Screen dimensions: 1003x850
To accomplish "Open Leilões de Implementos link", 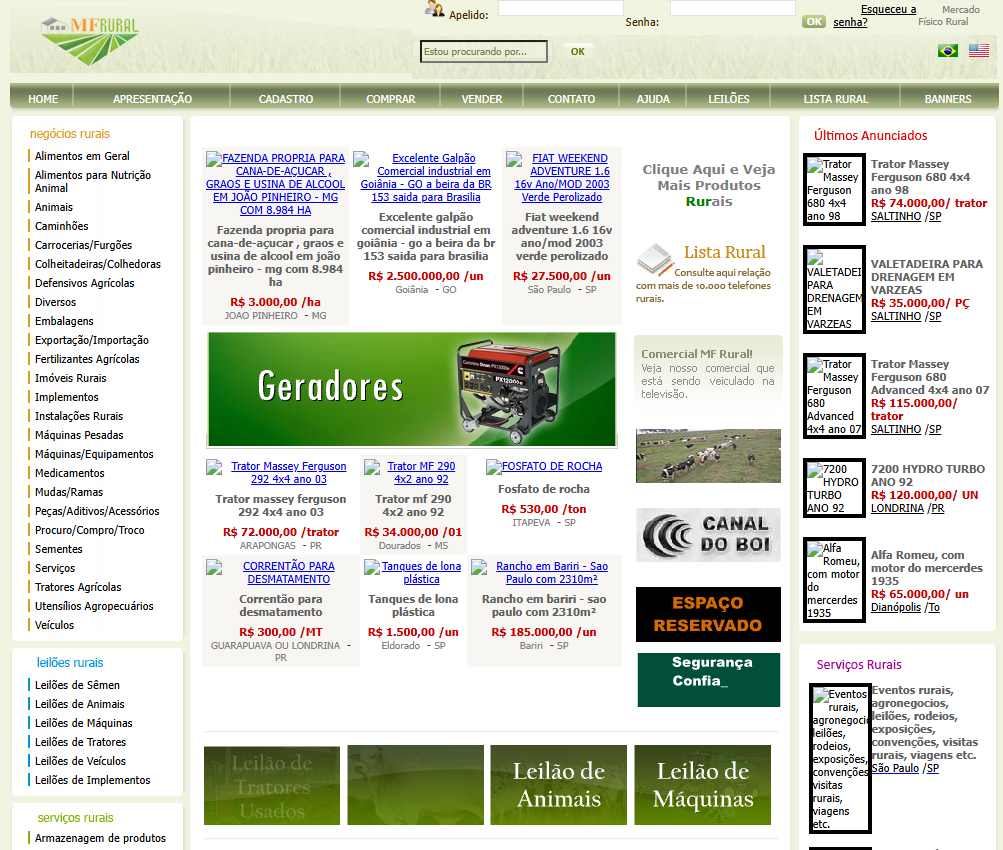I will pos(93,780).
